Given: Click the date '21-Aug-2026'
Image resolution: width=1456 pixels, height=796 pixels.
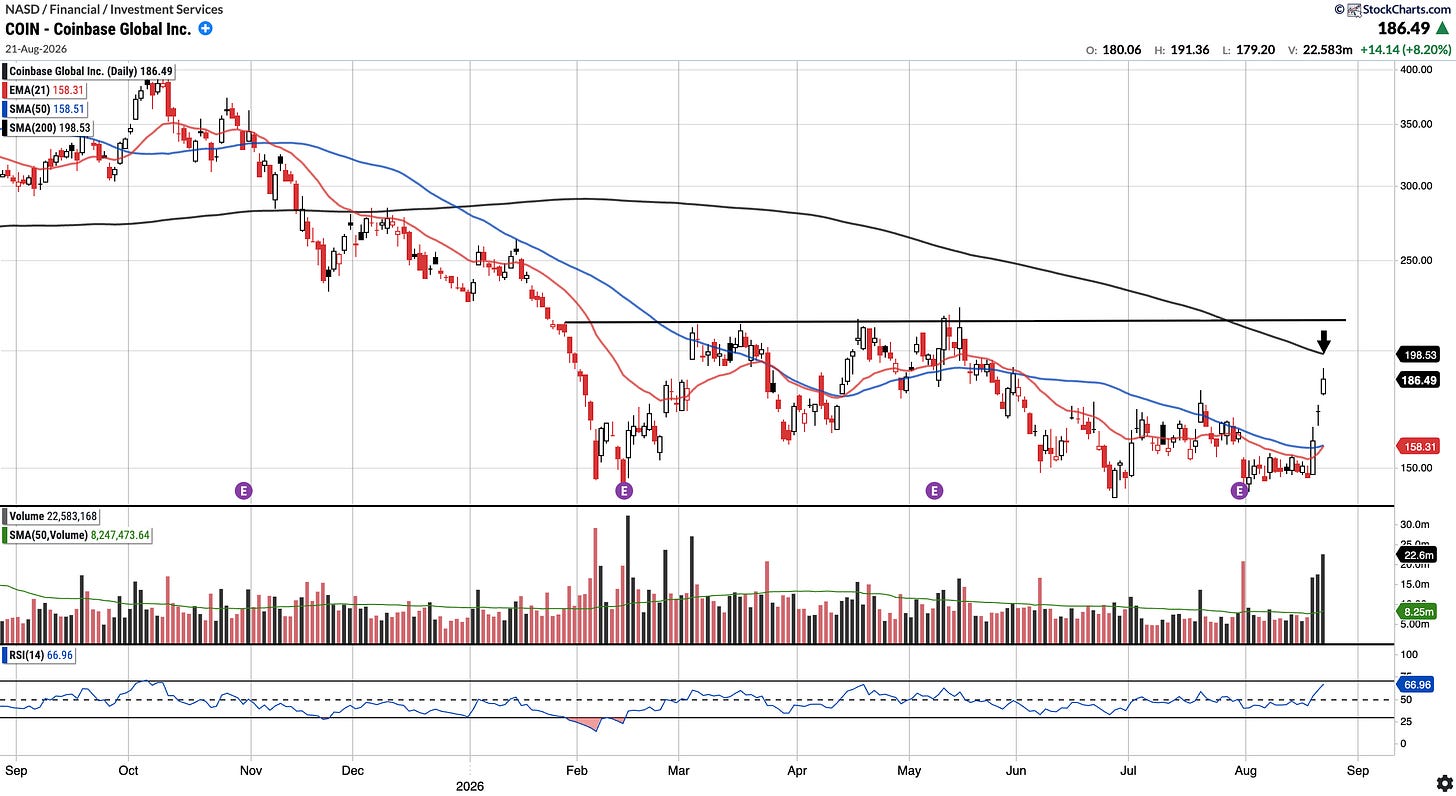Looking at the screenshot, I should (36, 48).
